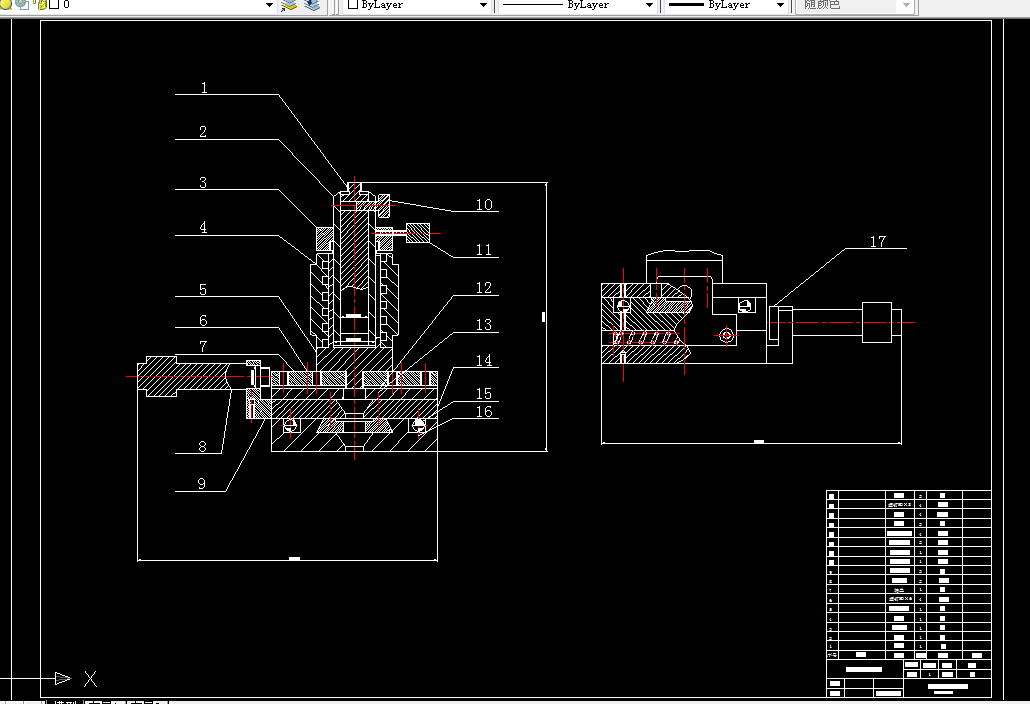Select the handle knob in right view
This screenshot has height=704, width=1030.
click(x=877, y=322)
